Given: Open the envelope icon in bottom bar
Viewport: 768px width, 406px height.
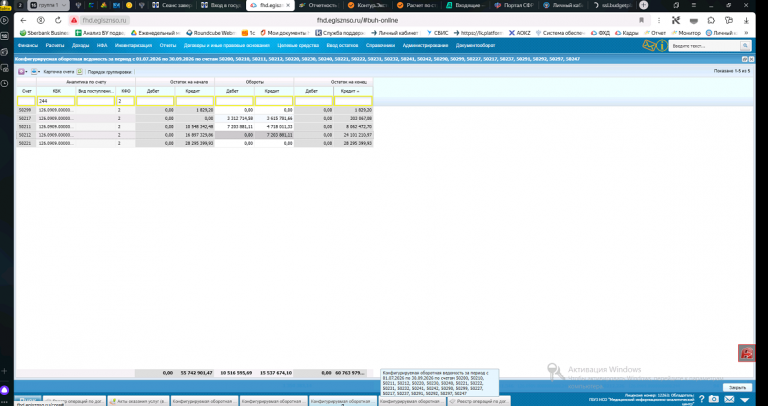Looking at the screenshot, I should point(729,399).
